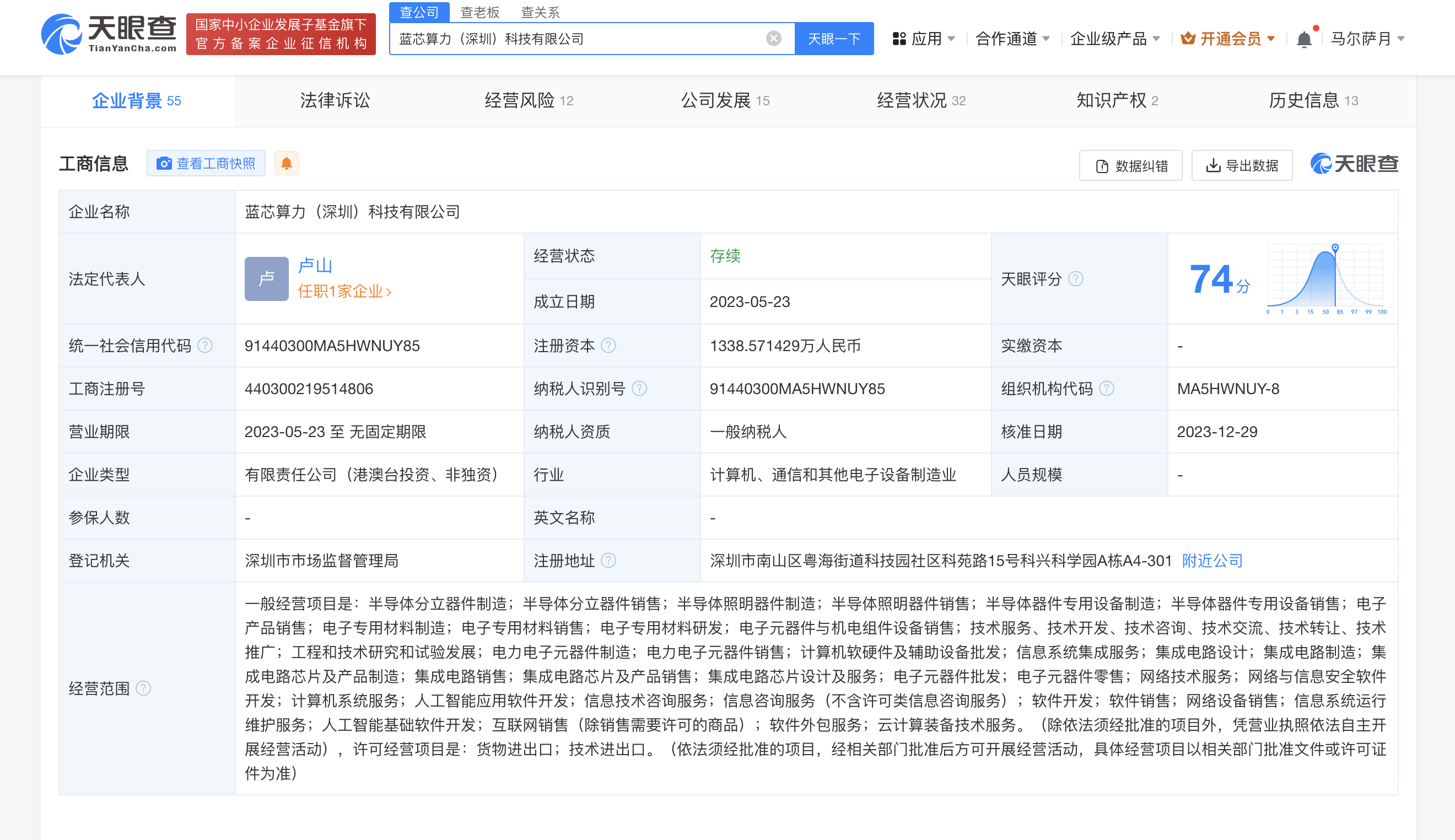Switch to the 查老板 tab

click(479, 12)
